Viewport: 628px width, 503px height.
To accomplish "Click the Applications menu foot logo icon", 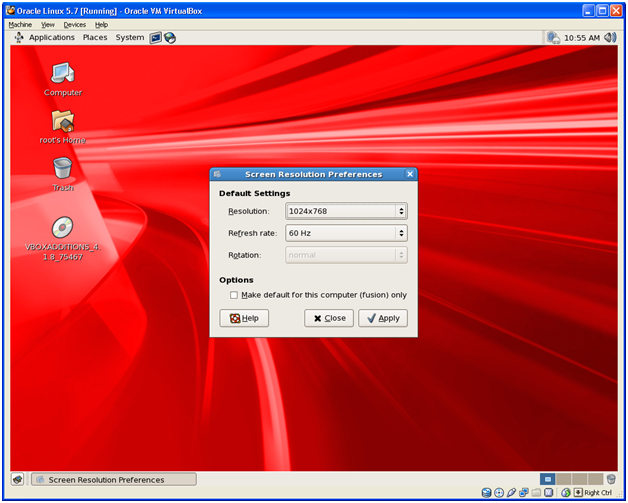I will click(x=19, y=38).
